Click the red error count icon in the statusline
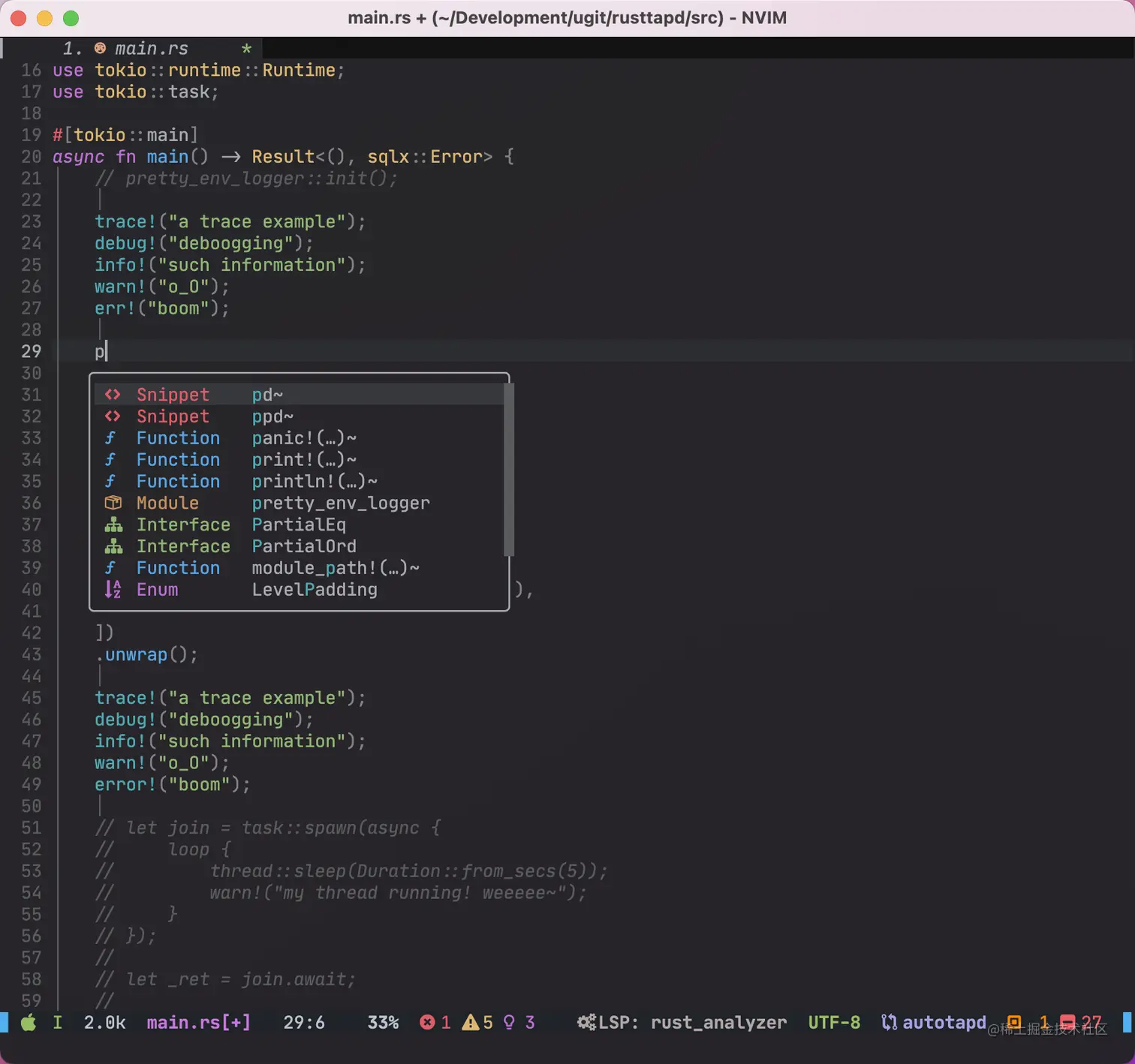This screenshot has height=1064, width=1135. 427,1022
